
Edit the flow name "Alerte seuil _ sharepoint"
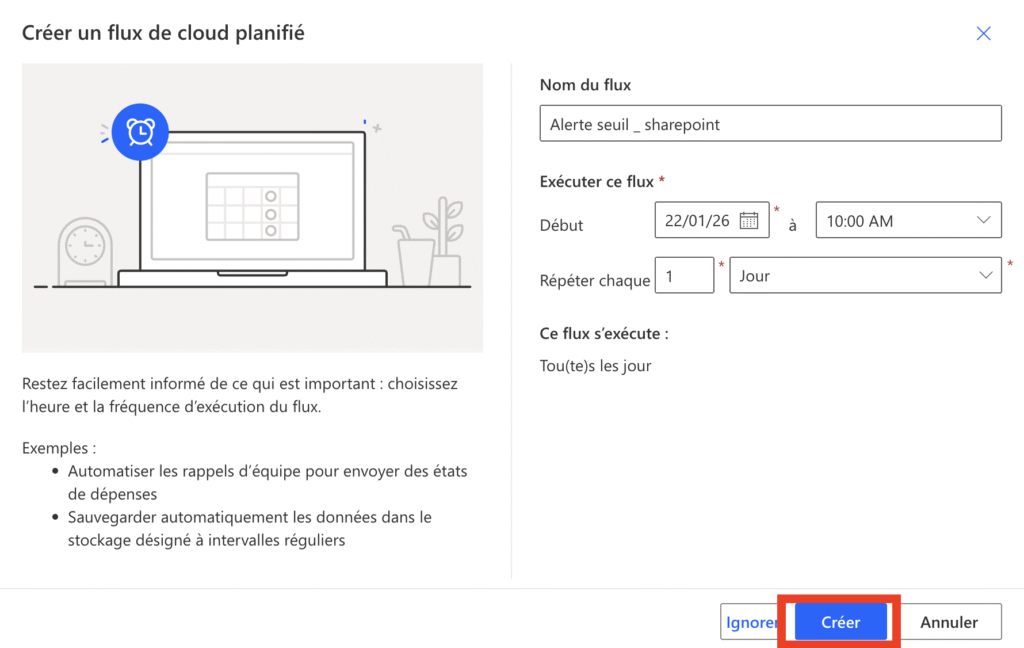770,123
